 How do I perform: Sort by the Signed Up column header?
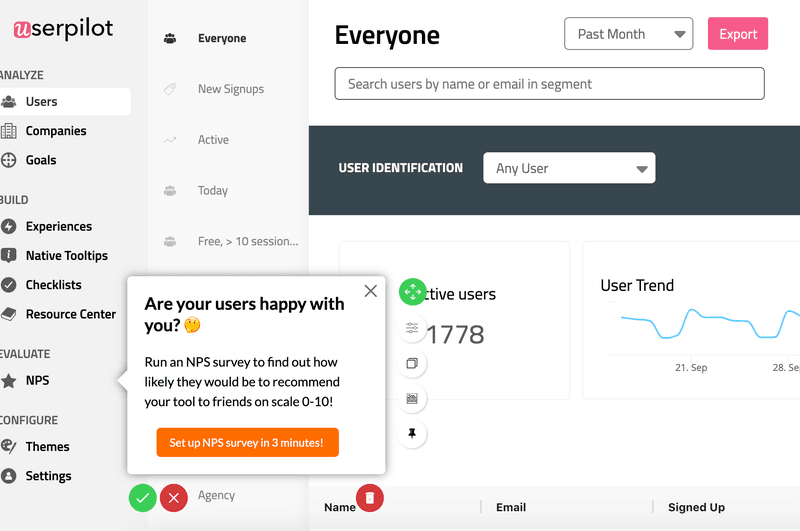(696, 507)
